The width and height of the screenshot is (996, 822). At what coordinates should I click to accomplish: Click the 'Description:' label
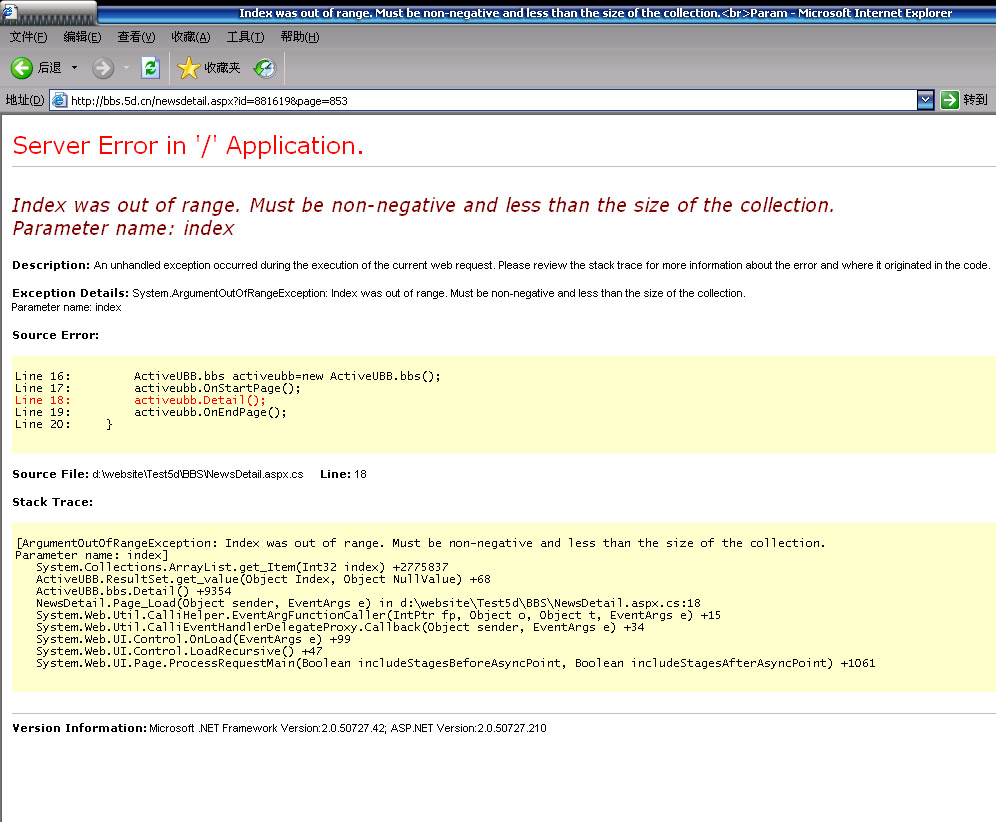tap(51, 265)
